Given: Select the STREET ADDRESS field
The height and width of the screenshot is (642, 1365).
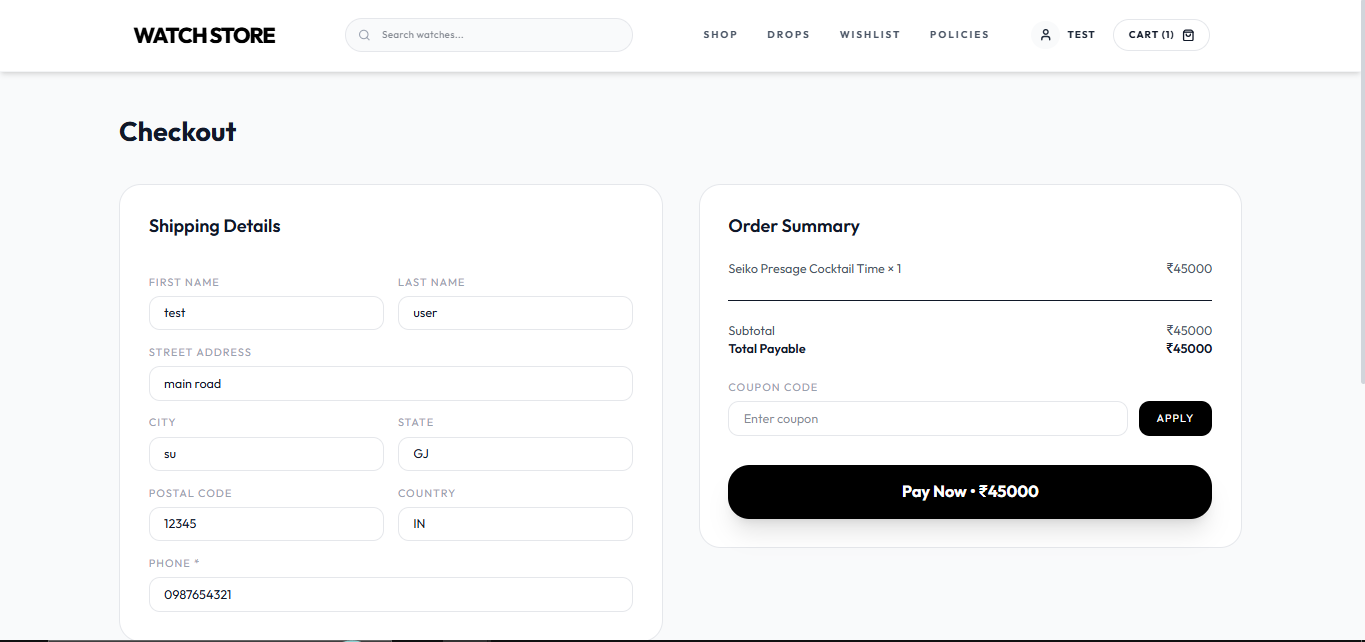Looking at the screenshot, I should pyautogui.click(x=390, y=383).
